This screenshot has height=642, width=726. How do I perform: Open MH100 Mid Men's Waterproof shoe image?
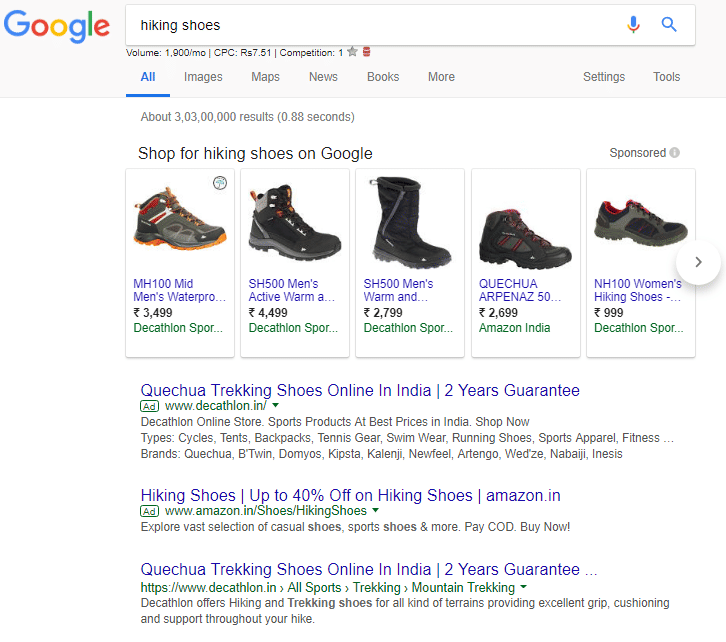point(180,218)
